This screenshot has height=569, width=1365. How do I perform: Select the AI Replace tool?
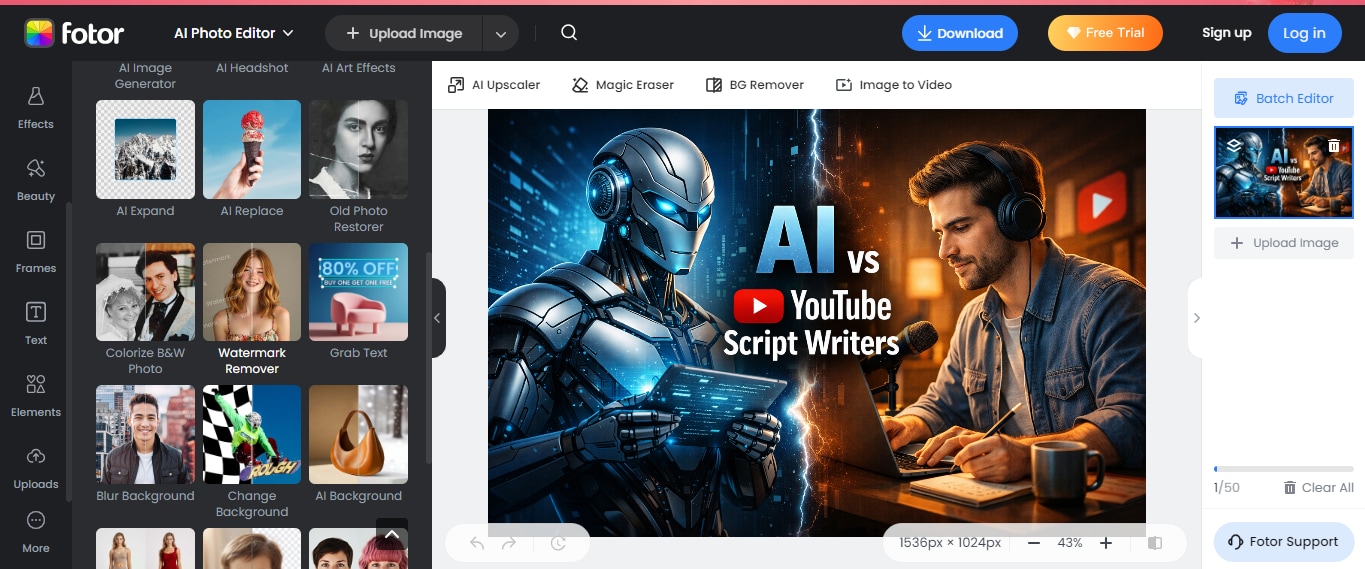coord(252,159)
